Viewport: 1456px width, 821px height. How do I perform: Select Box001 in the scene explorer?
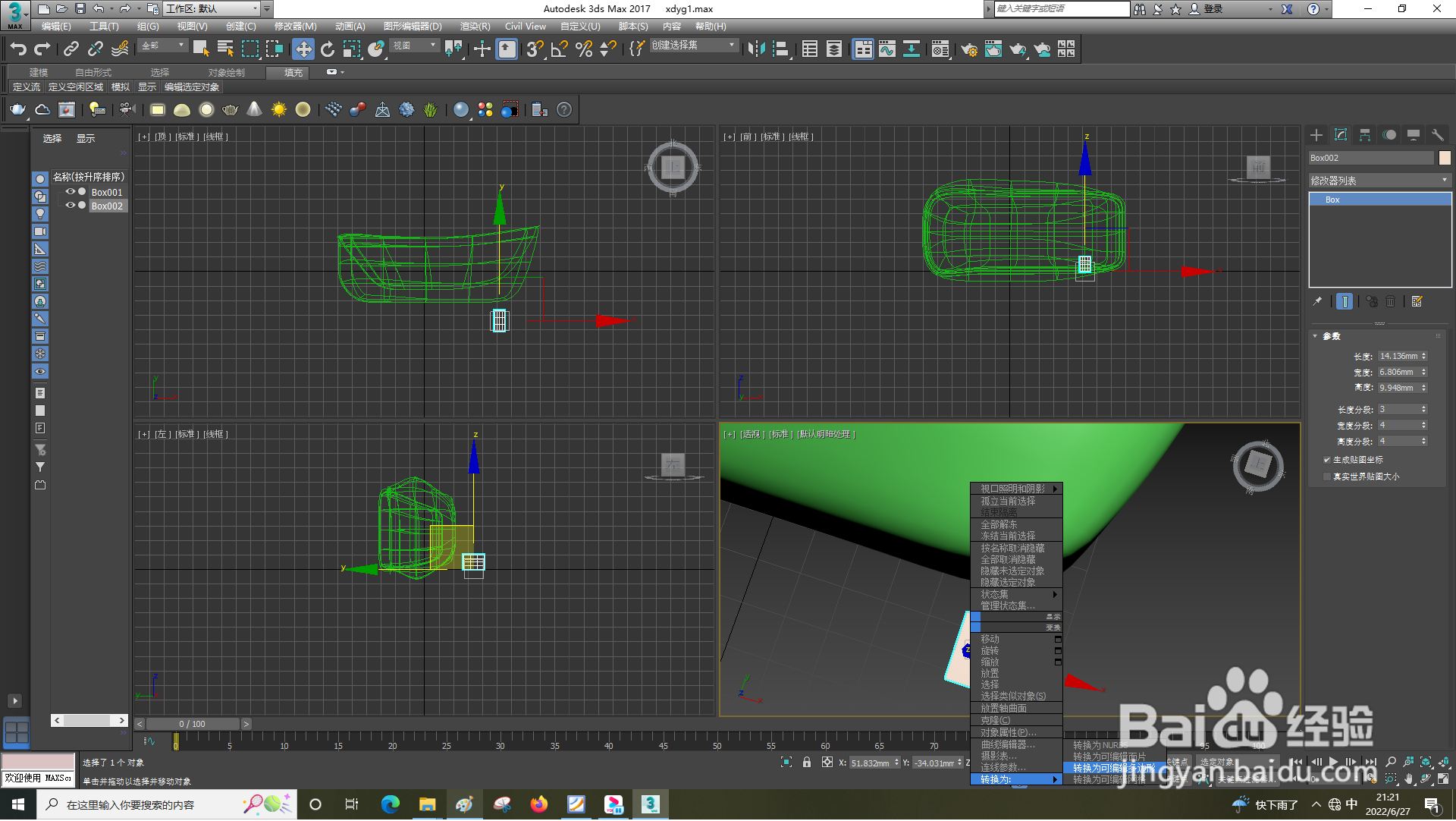coord(106,193)
